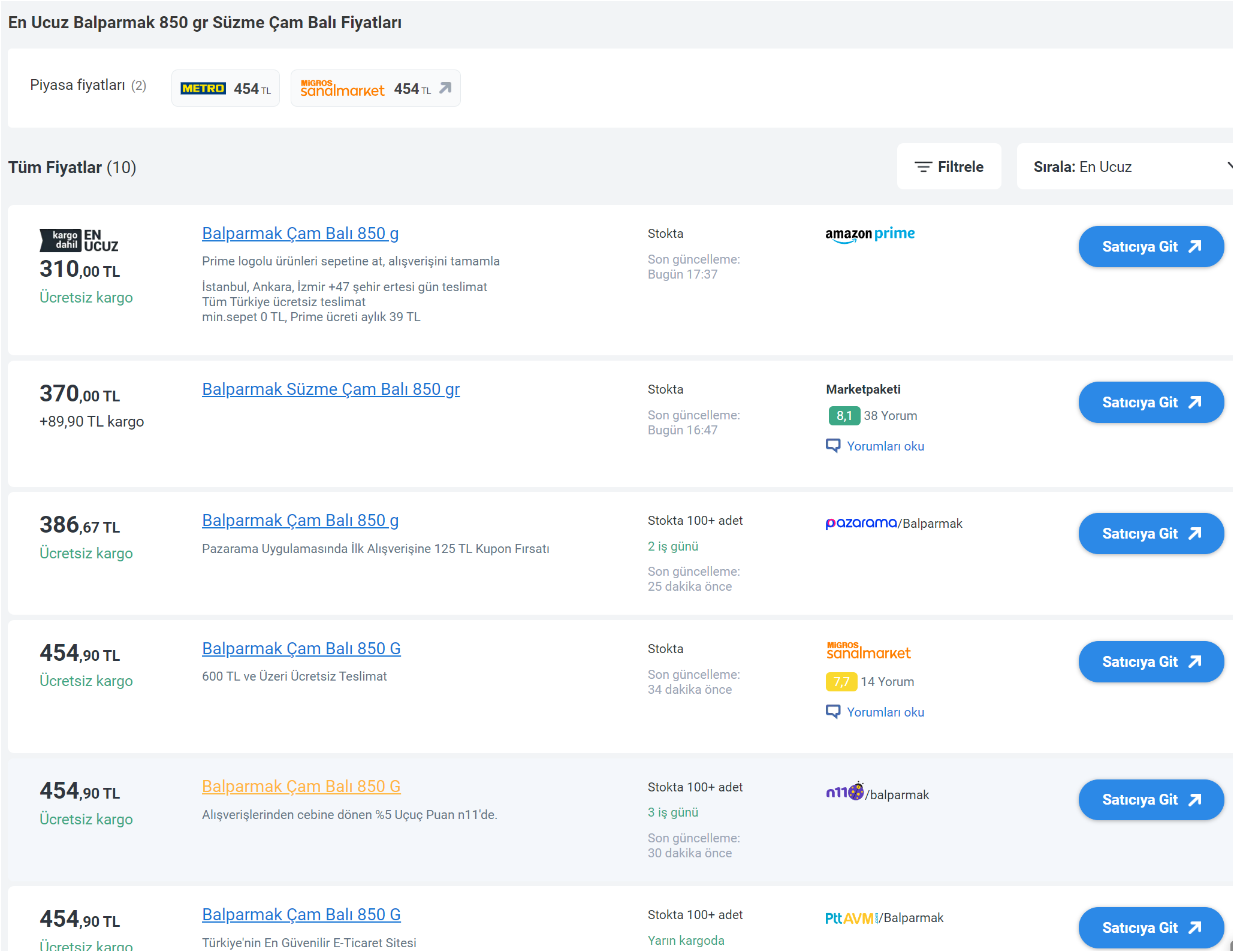Viewport: 1234px width, 952px height.
Task: Read Marketpaketi reviews via Yorumları oku
Action: 885,446
